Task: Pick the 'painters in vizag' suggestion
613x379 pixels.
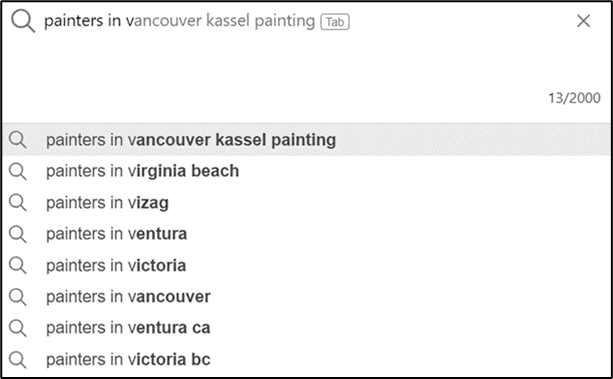Action: coord(306,203)
